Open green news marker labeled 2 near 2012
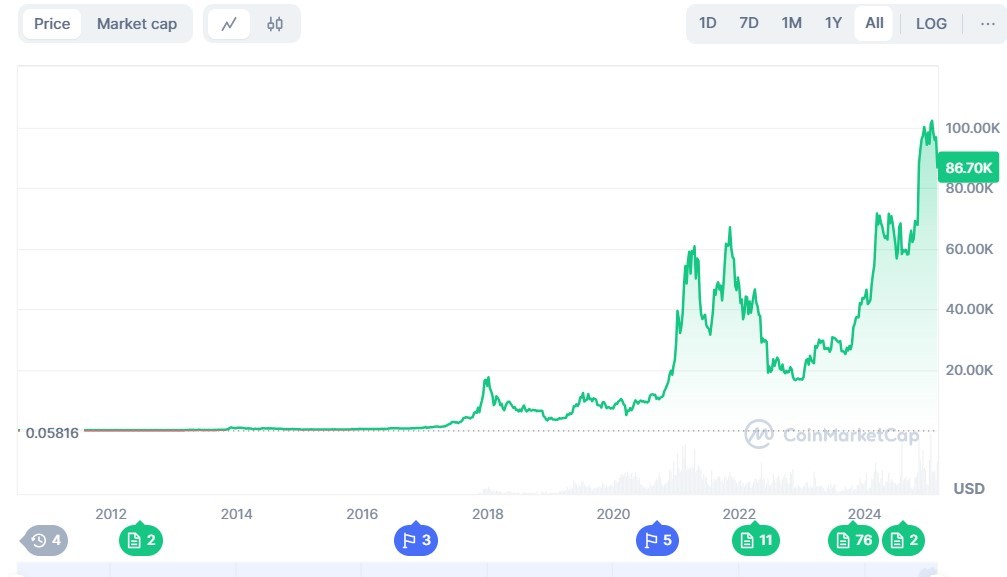The height and width of the screenshot is (577, 1007). click(x=141, y=540)
